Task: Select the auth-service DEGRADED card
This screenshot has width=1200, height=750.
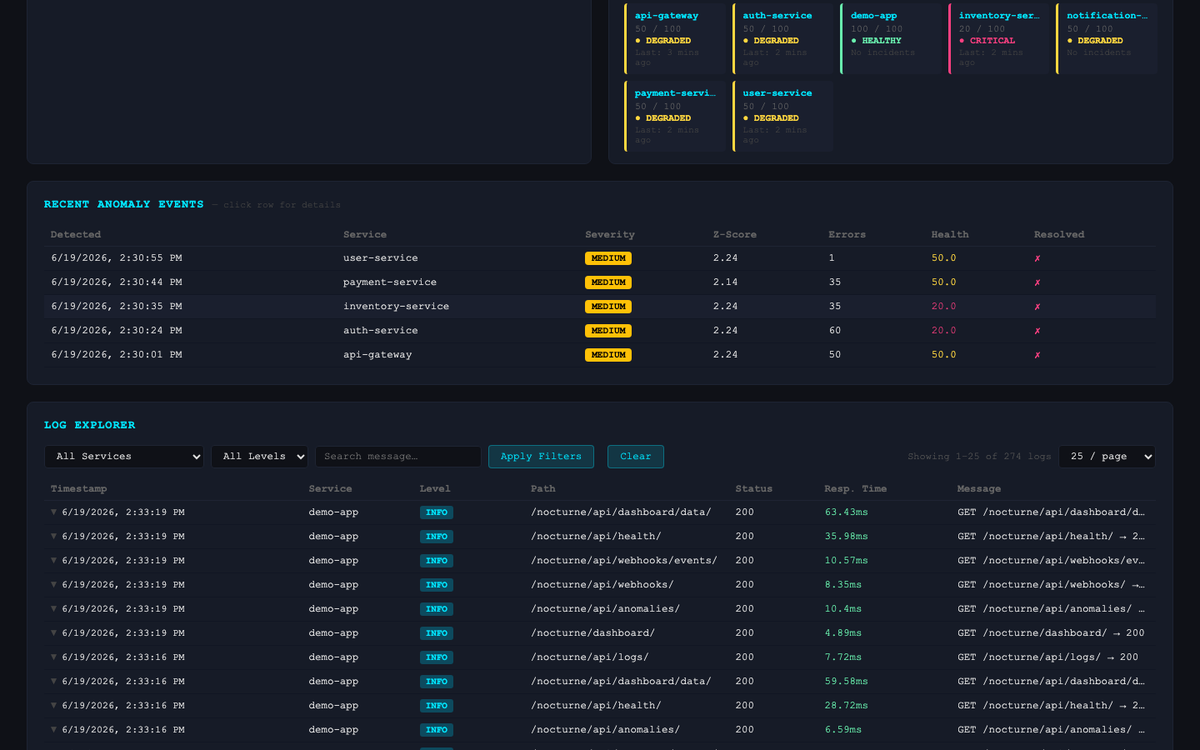Action: (x=783, y=38)
